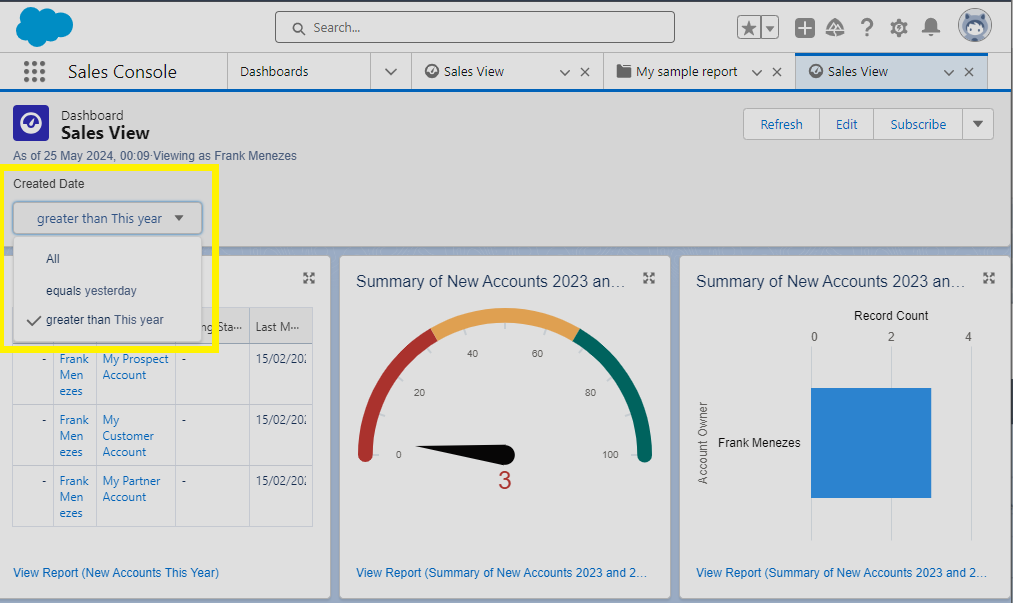Open the more dashboard actions dropdown arrow
Screen dimensions: 1013x603
point(978,124)
